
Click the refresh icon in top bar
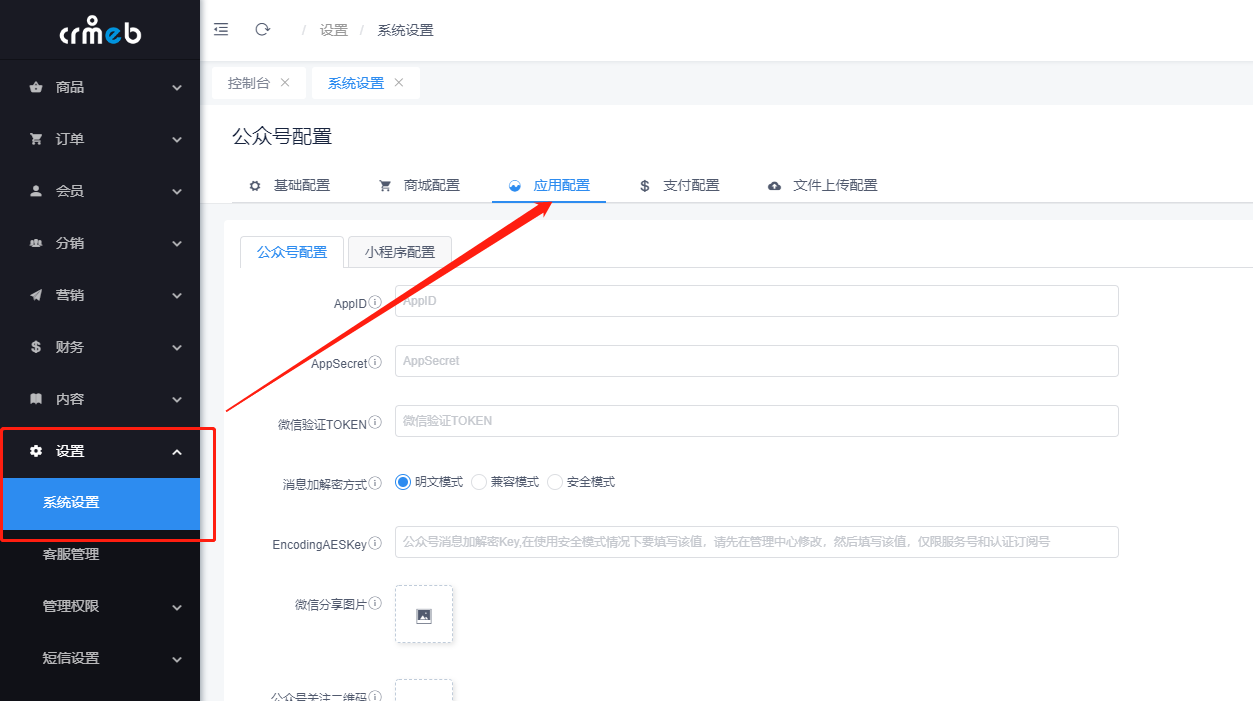tap(263, 30)
